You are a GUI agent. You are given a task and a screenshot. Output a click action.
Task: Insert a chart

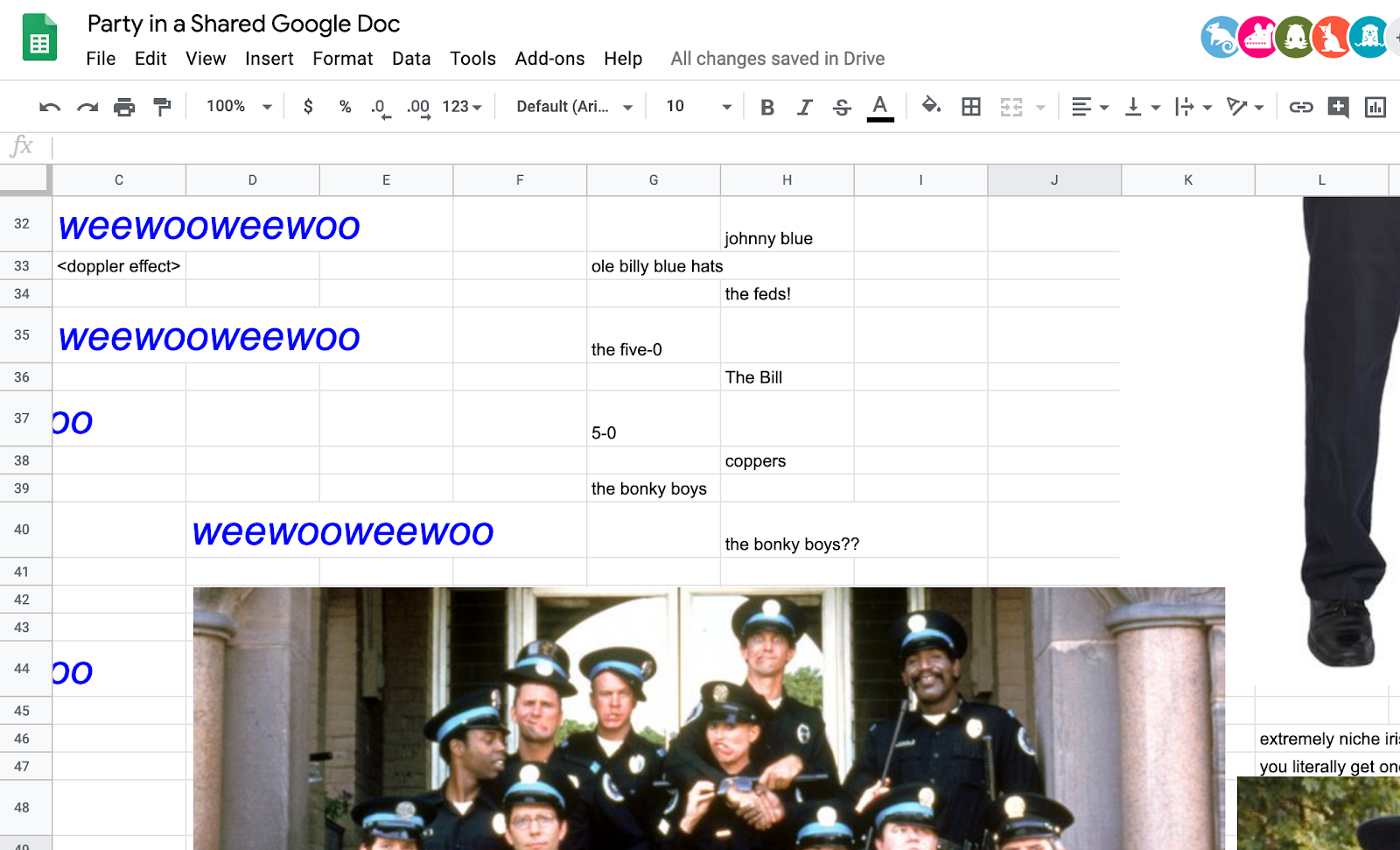[1375, 107]
